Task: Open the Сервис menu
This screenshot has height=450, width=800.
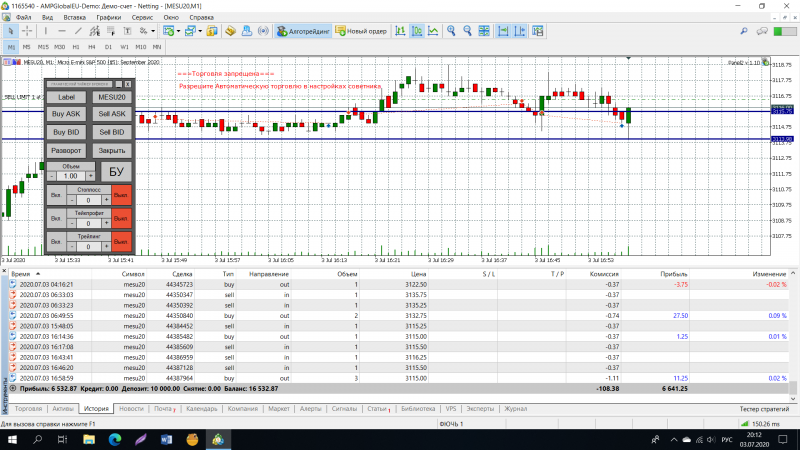Action: (x=142, y=17)
